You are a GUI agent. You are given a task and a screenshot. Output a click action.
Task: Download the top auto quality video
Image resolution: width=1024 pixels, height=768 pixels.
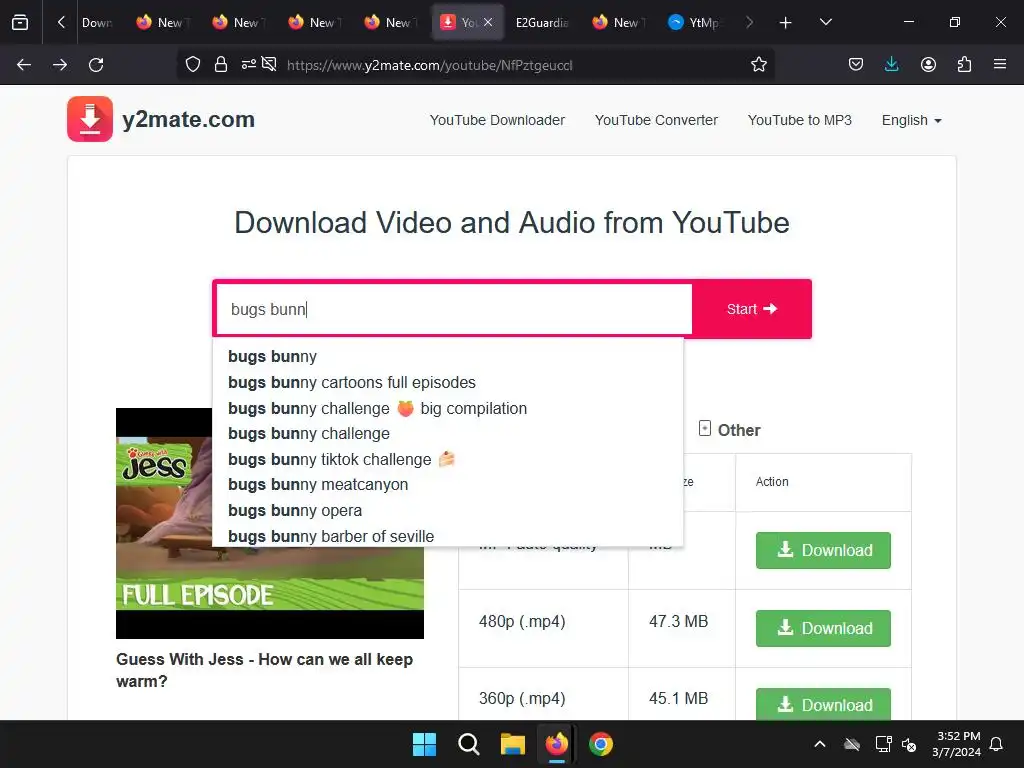(823, 550)
